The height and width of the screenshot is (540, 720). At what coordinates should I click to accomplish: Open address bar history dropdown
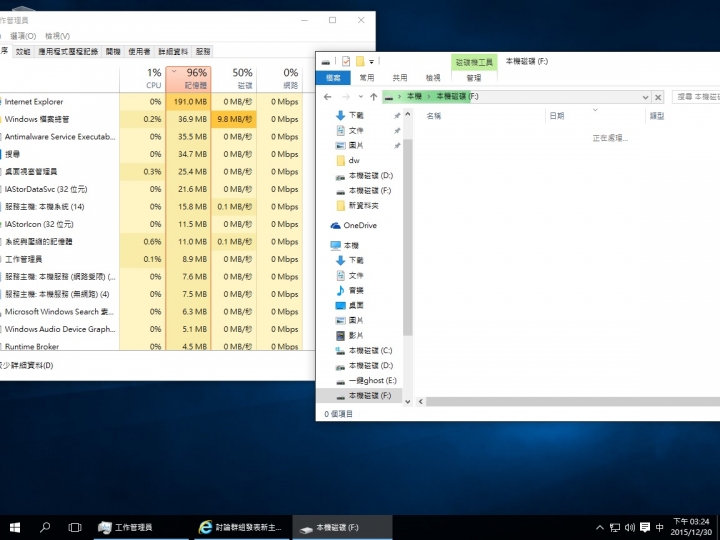[645, 97]
